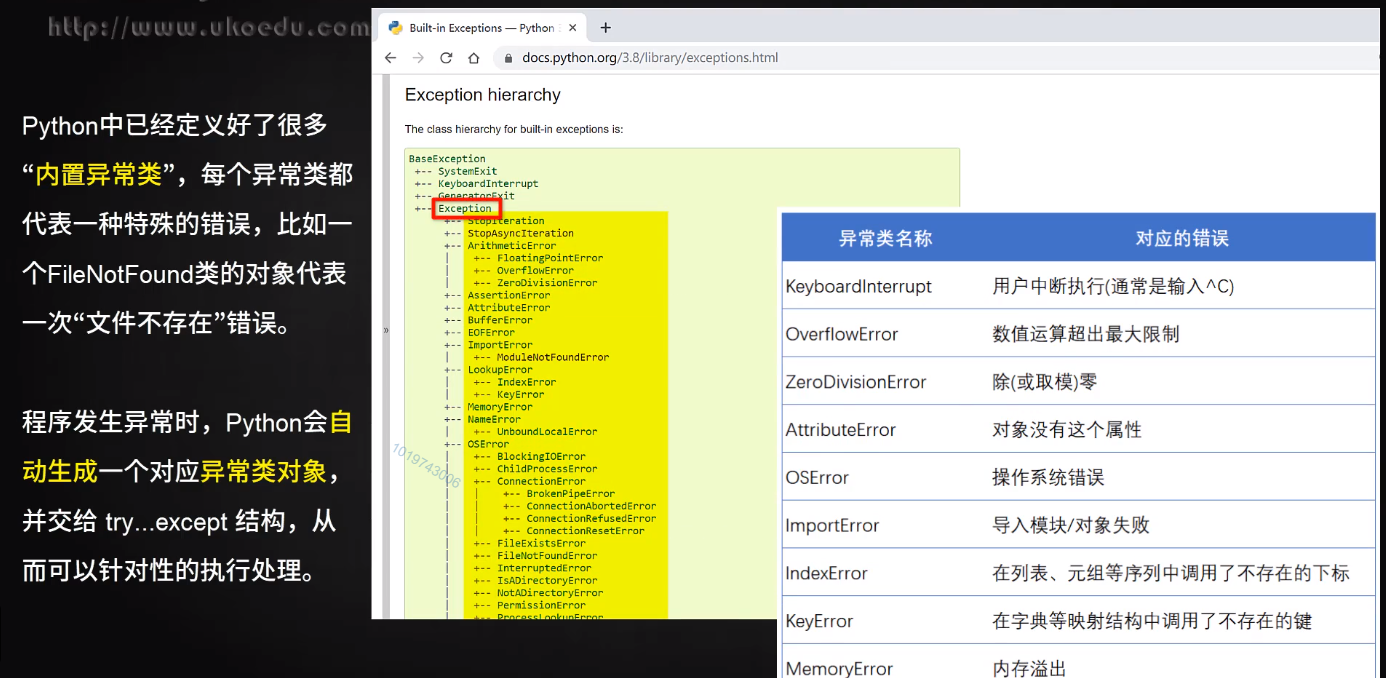The height and width of the screenshot is (678, 1386).
Task: Click BufferError in the tree
Action: coord(500,320)
